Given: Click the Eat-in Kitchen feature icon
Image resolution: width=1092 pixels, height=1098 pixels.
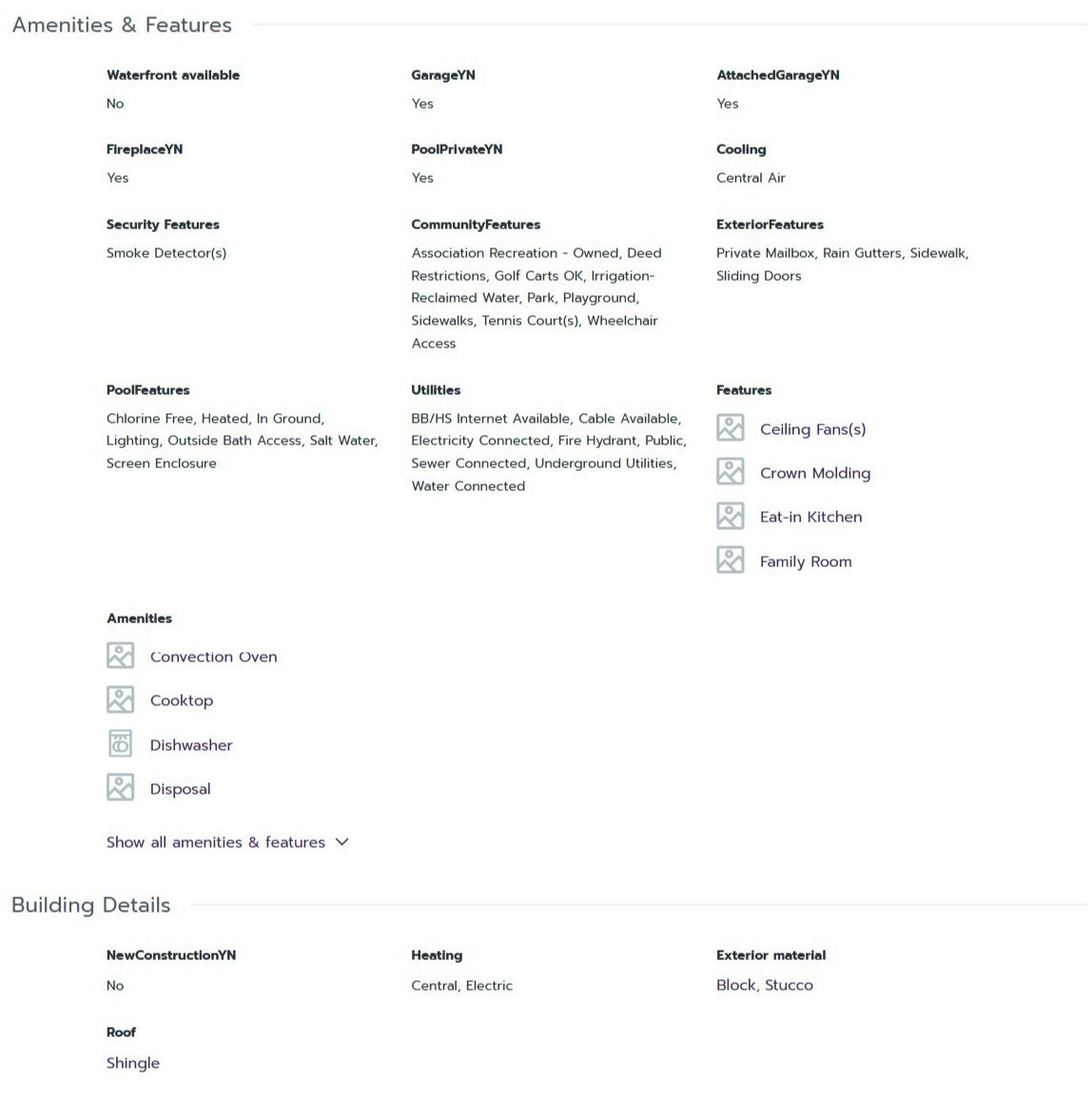Looking at the screenshot, I should (731, 516).
